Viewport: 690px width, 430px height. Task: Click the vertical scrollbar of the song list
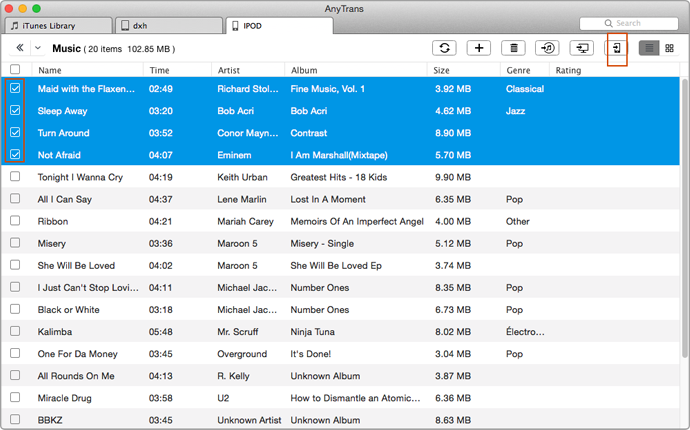click(685, 218)
